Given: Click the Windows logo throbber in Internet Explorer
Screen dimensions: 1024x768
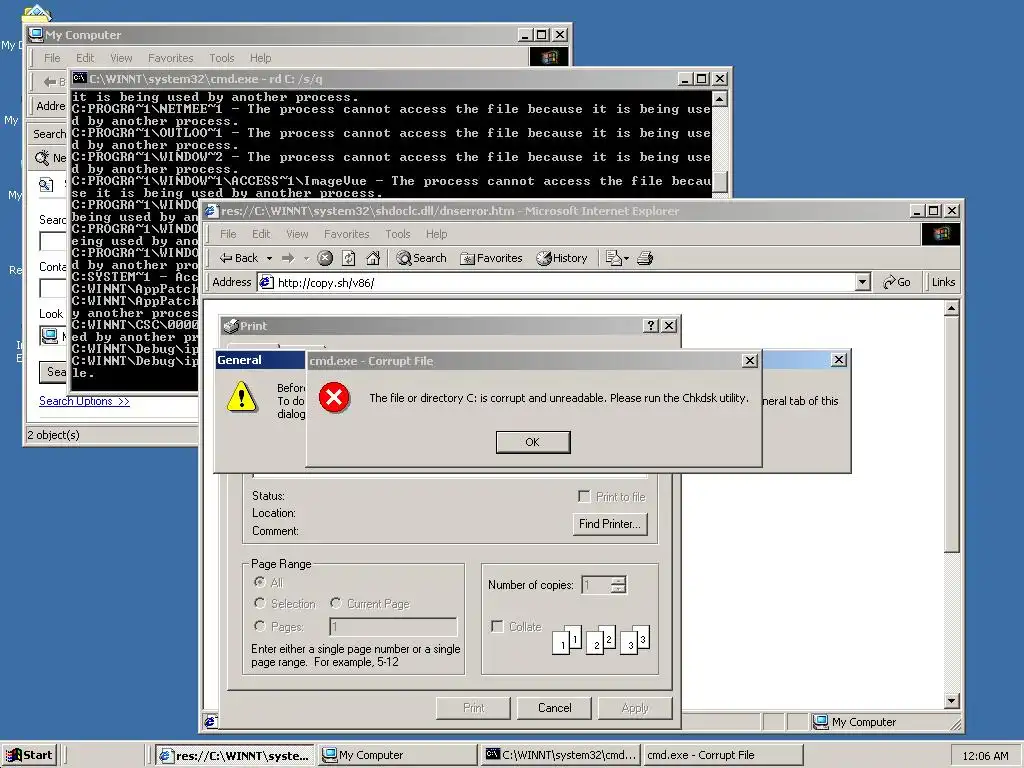Looking at the screenshot, I should coord(941,234).
